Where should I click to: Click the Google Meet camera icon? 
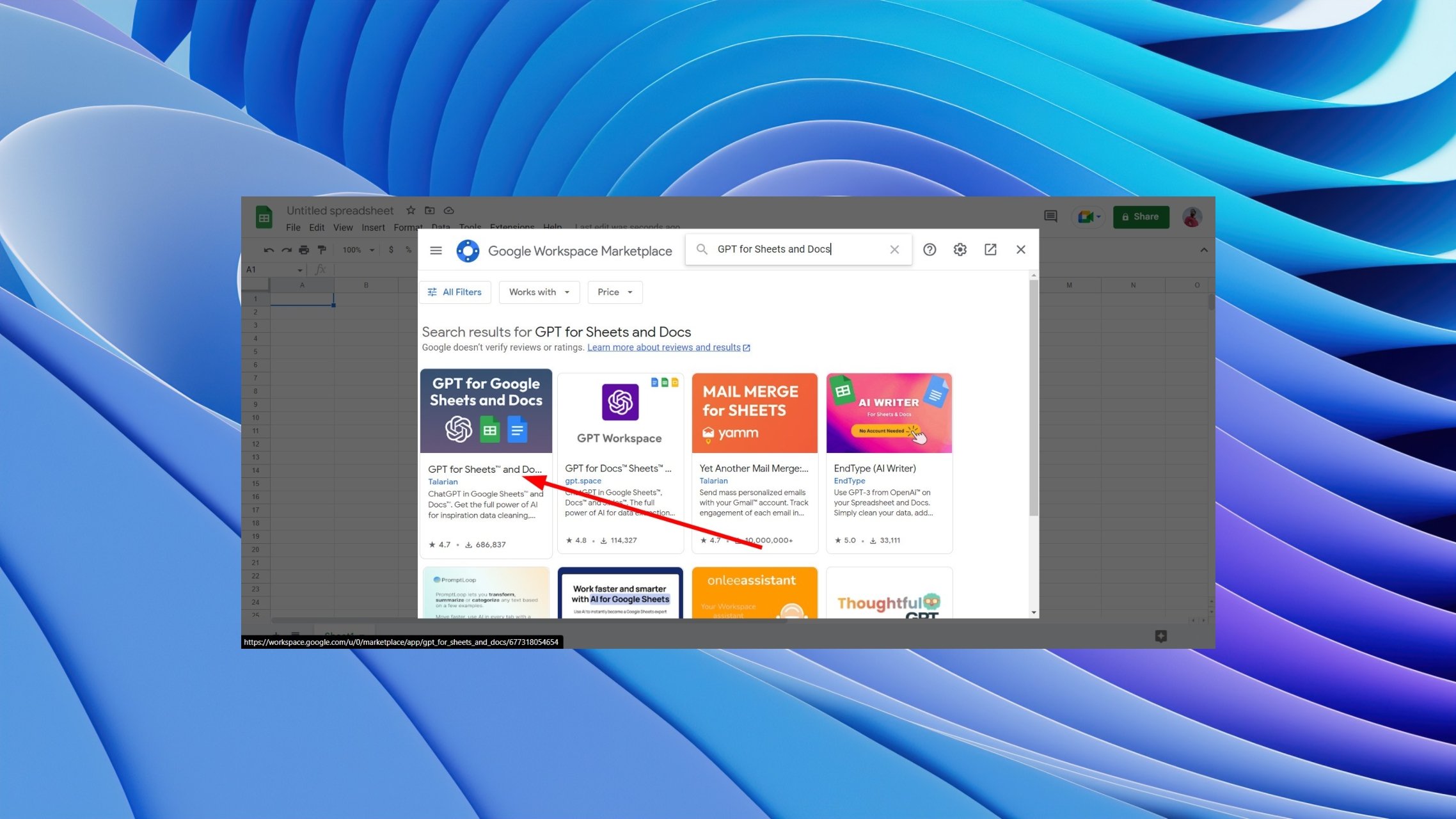pos(1085,217)
